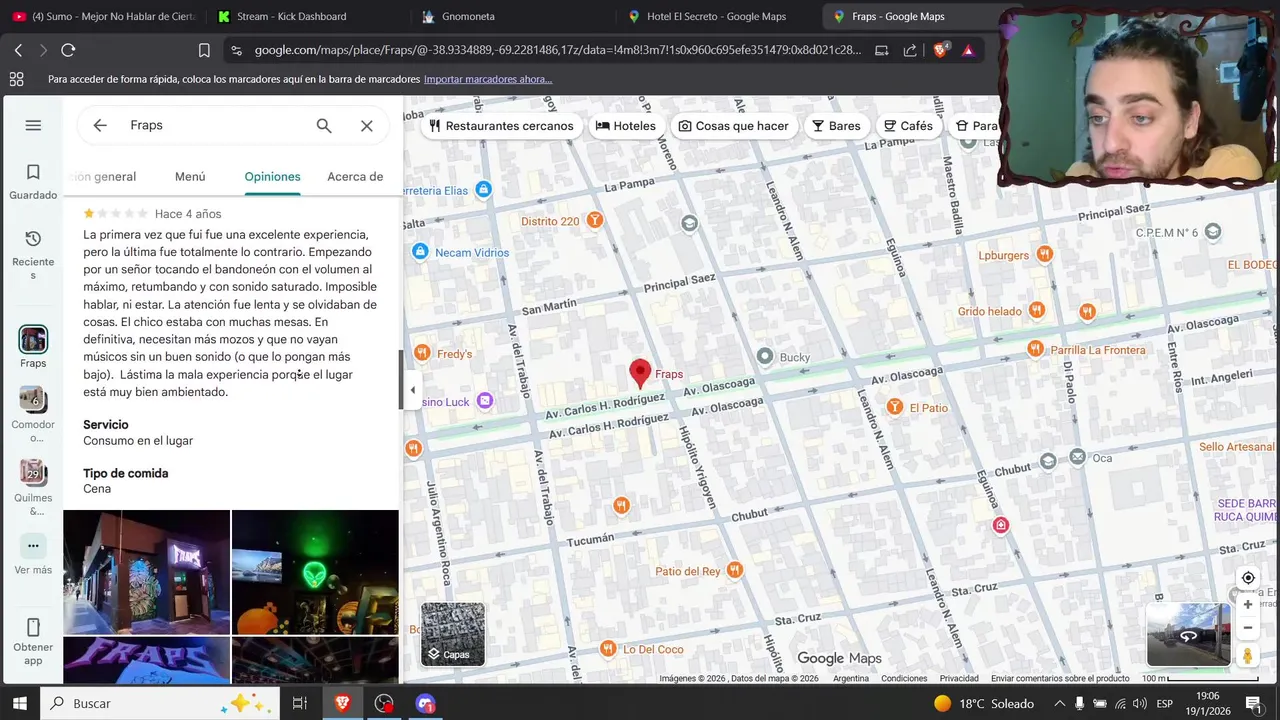Click the Hoteles chip
This screenshot has width=1280, height=720.
[x=626, y=126]
